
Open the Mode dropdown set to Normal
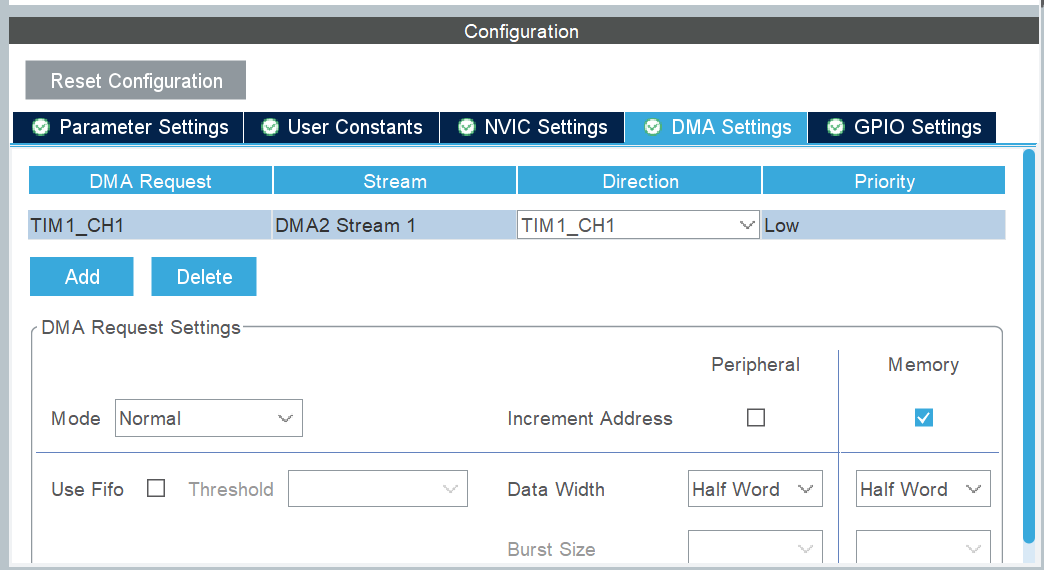(x=208, y=418)
